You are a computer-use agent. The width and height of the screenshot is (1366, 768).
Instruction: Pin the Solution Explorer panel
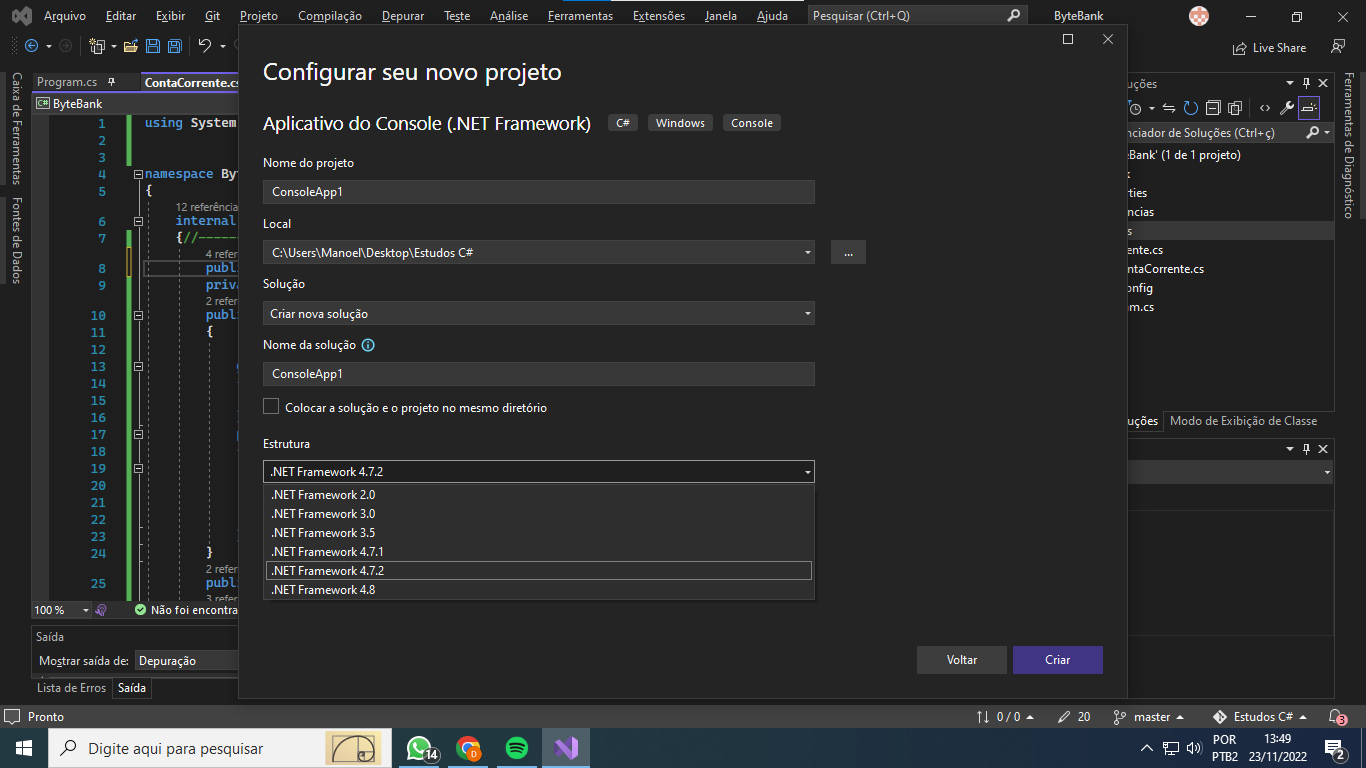1305,84
